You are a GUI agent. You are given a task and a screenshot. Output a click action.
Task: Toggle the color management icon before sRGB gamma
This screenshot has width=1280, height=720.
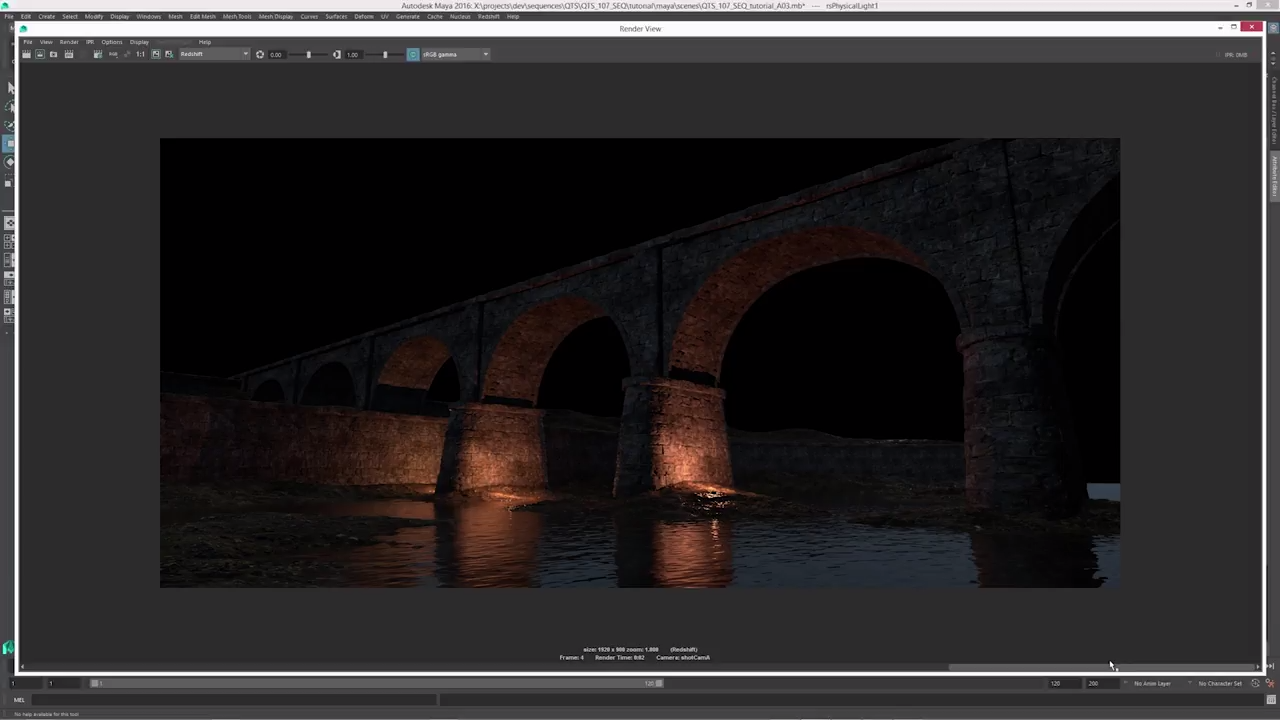[x=412, y=54]
